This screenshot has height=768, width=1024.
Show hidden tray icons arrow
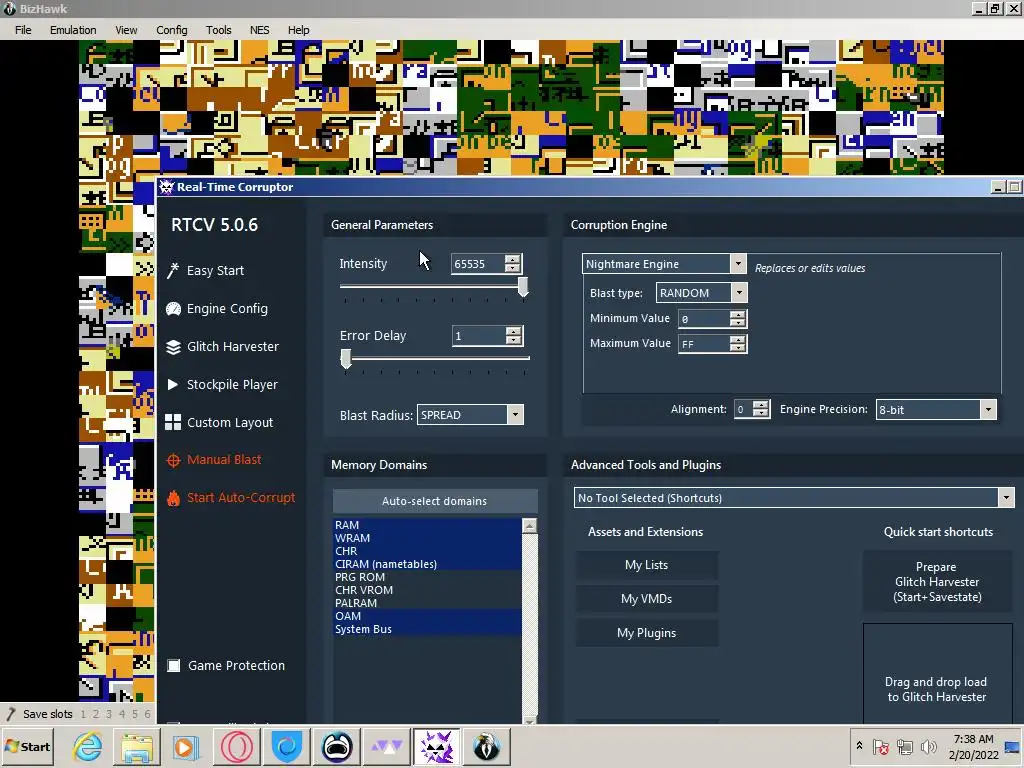(x=859, y=746)
